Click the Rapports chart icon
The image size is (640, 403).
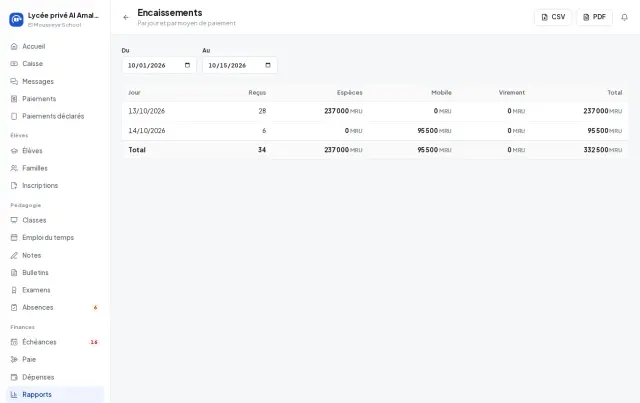pos(14,394)
